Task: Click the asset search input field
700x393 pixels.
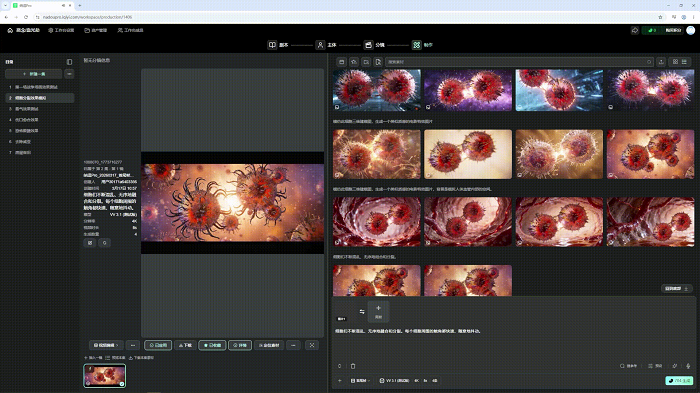Action: [519, 62]
